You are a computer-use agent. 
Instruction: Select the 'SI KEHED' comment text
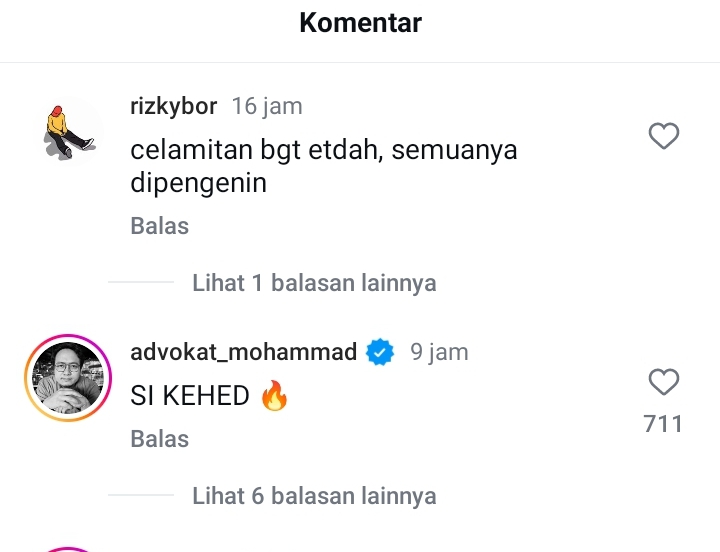point(190,395)
